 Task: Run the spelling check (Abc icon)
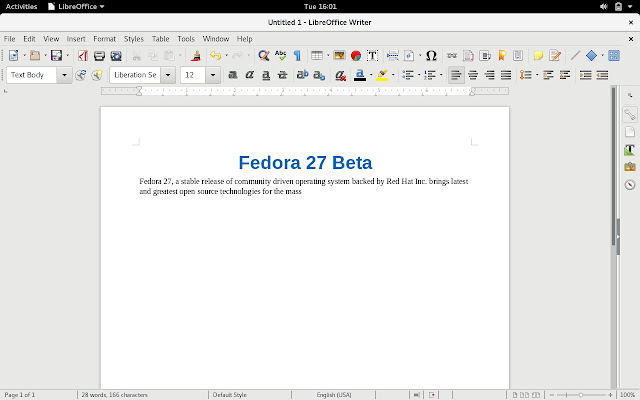(280, 55)
